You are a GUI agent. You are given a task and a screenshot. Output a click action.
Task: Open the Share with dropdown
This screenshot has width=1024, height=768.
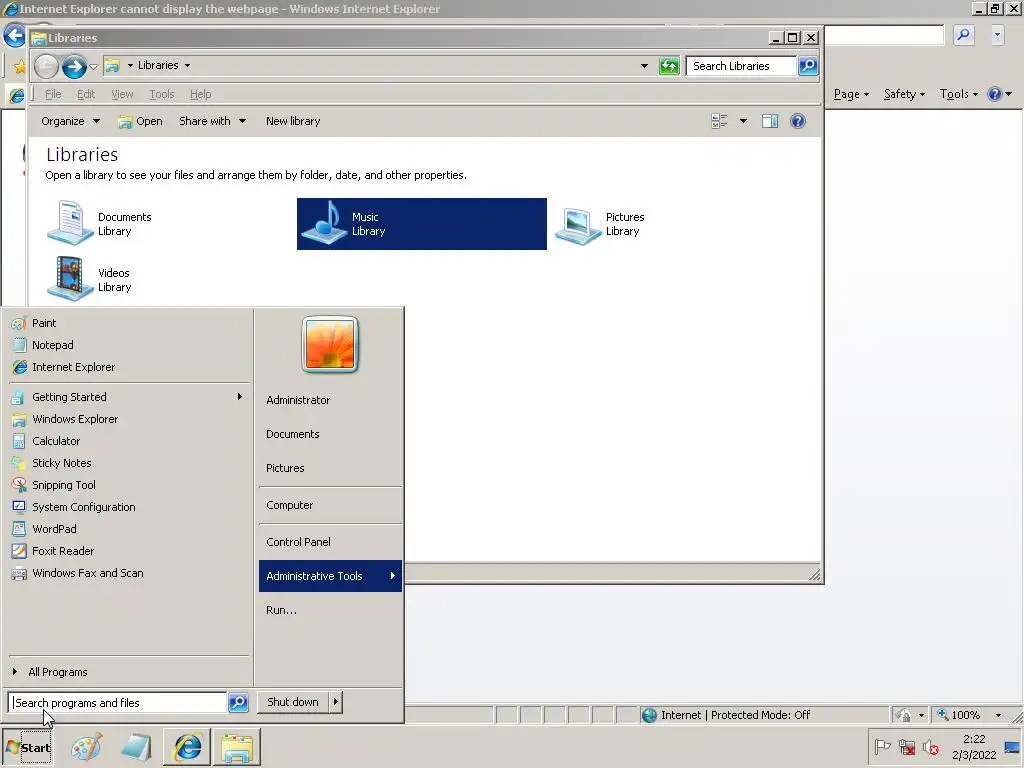tap(212, 121)
